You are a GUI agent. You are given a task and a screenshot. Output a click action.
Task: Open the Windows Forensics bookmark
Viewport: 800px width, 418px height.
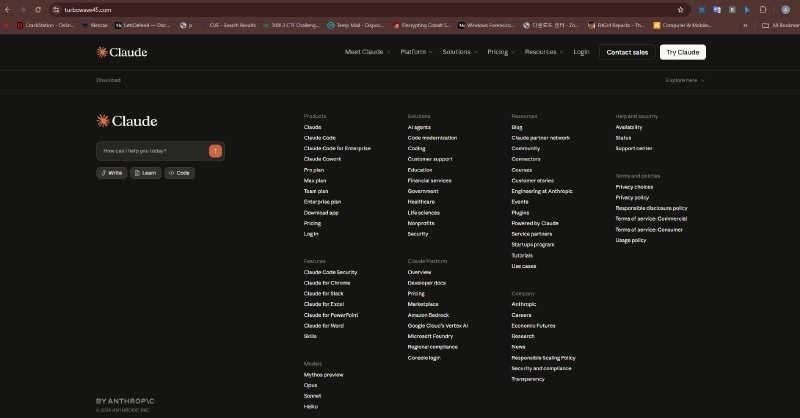487,25
